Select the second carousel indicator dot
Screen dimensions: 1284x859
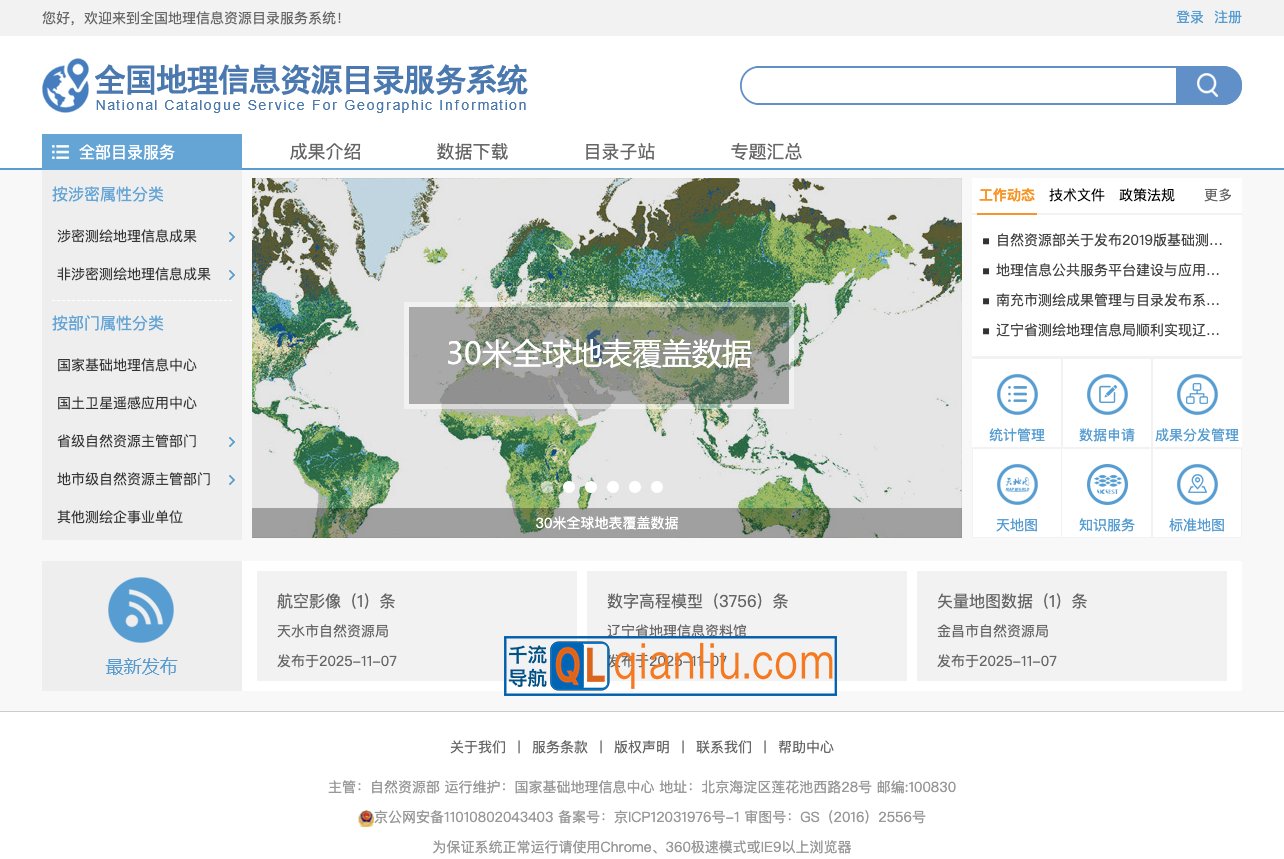pyautogui.click(x=568, y=487)
